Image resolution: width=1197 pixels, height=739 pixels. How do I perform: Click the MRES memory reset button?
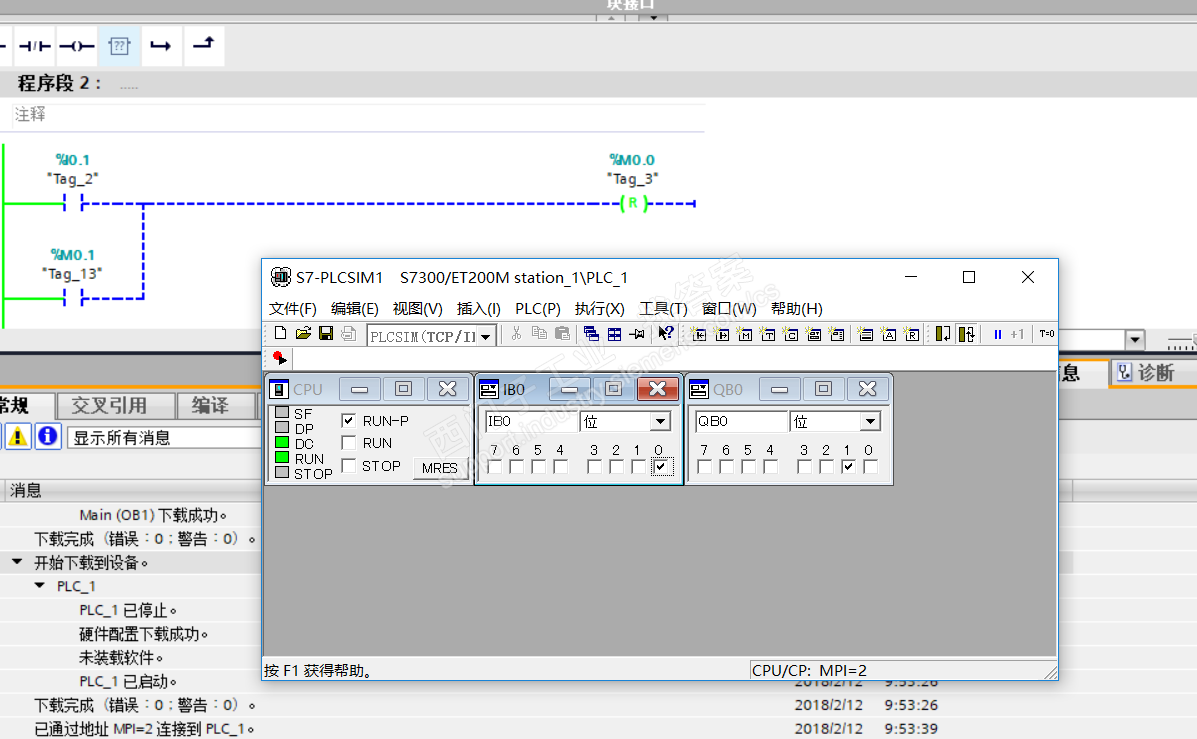coord(440,468)
